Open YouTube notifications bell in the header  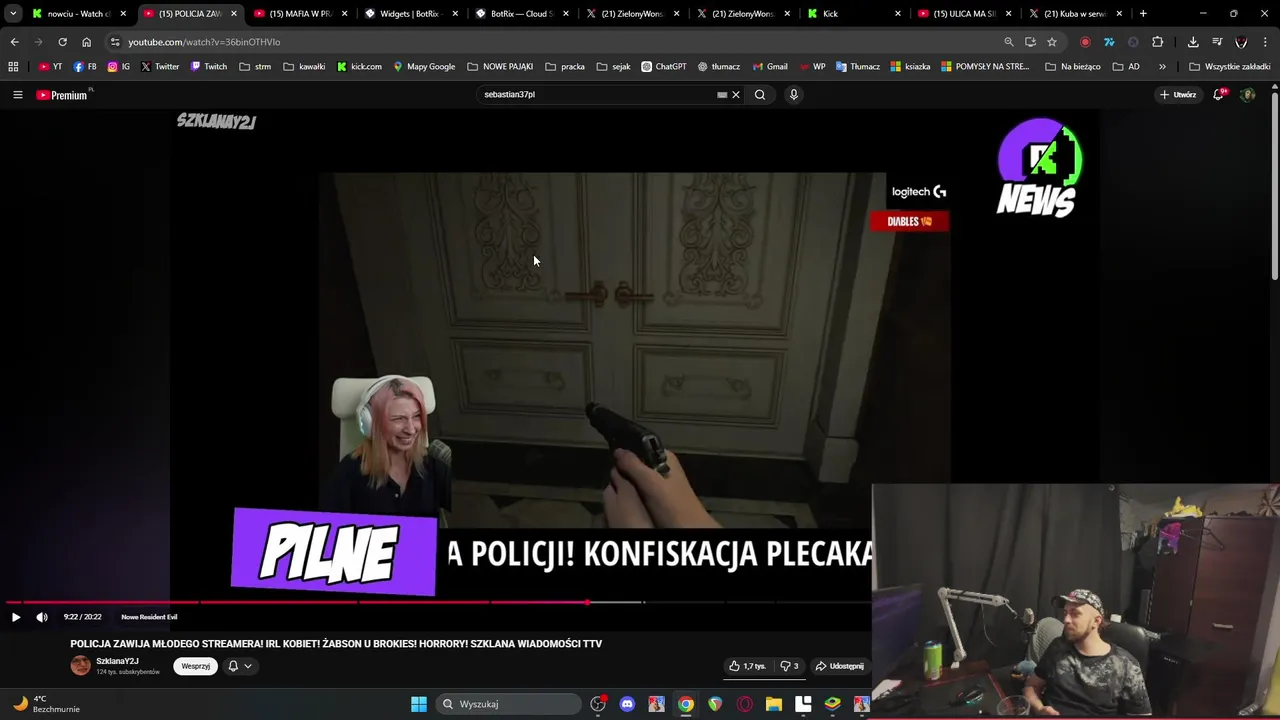pyautogui.click(x=1219, y=95)
